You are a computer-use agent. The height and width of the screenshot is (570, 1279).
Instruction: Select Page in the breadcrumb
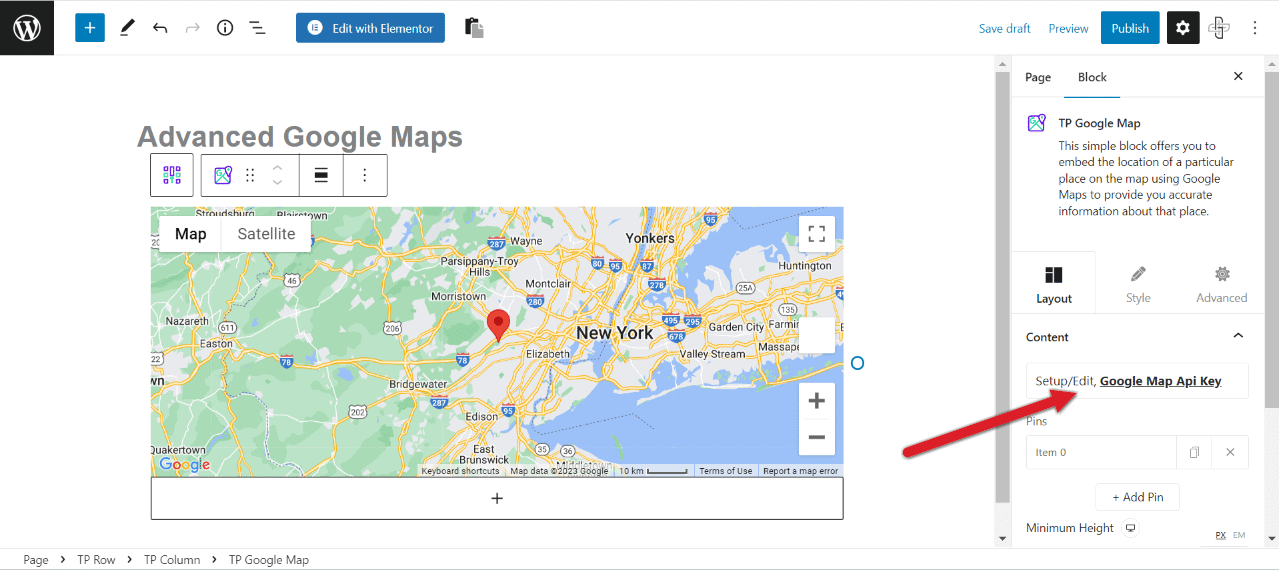click(x=36, y=560)
